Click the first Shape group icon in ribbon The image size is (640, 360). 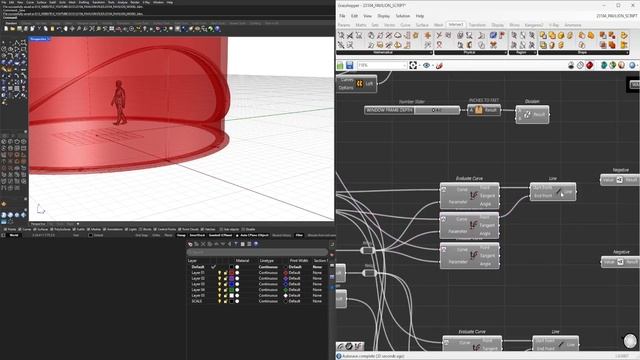point(543,36)
